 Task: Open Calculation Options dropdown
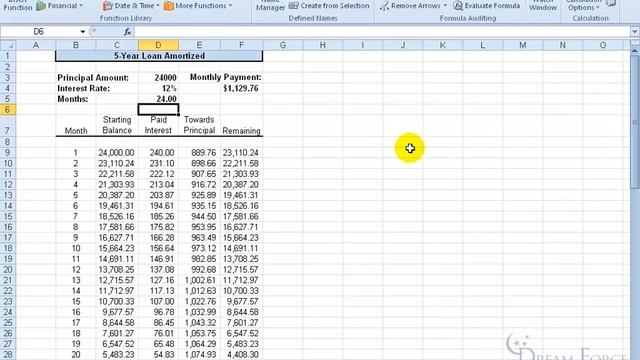point(584,6)
